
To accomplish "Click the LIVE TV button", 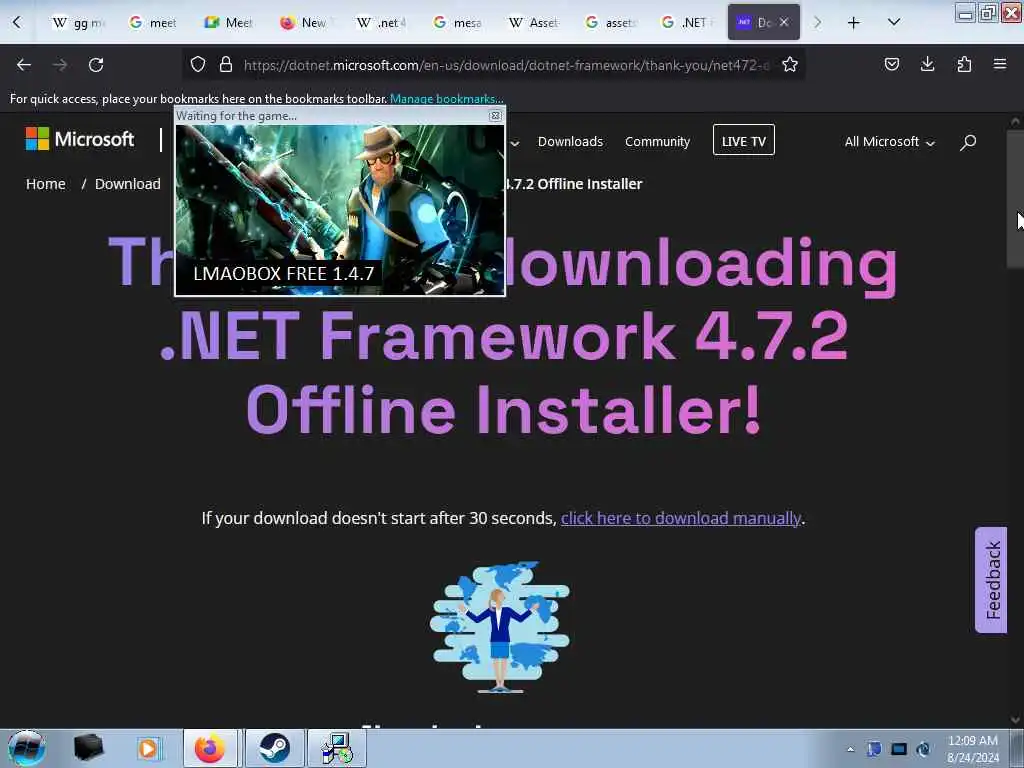I will click(x=744, y=140).
